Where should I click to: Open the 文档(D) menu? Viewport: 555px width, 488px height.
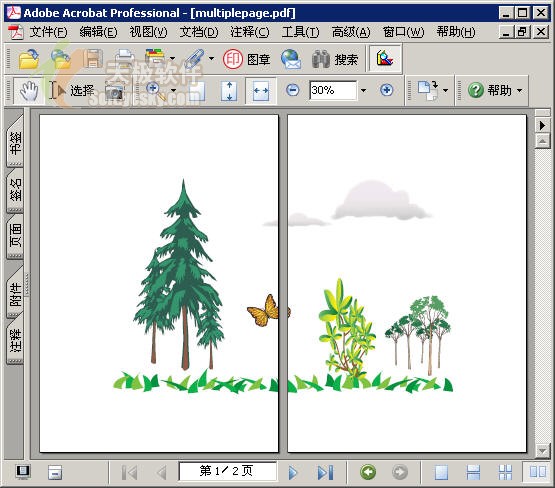coord(199,32)
